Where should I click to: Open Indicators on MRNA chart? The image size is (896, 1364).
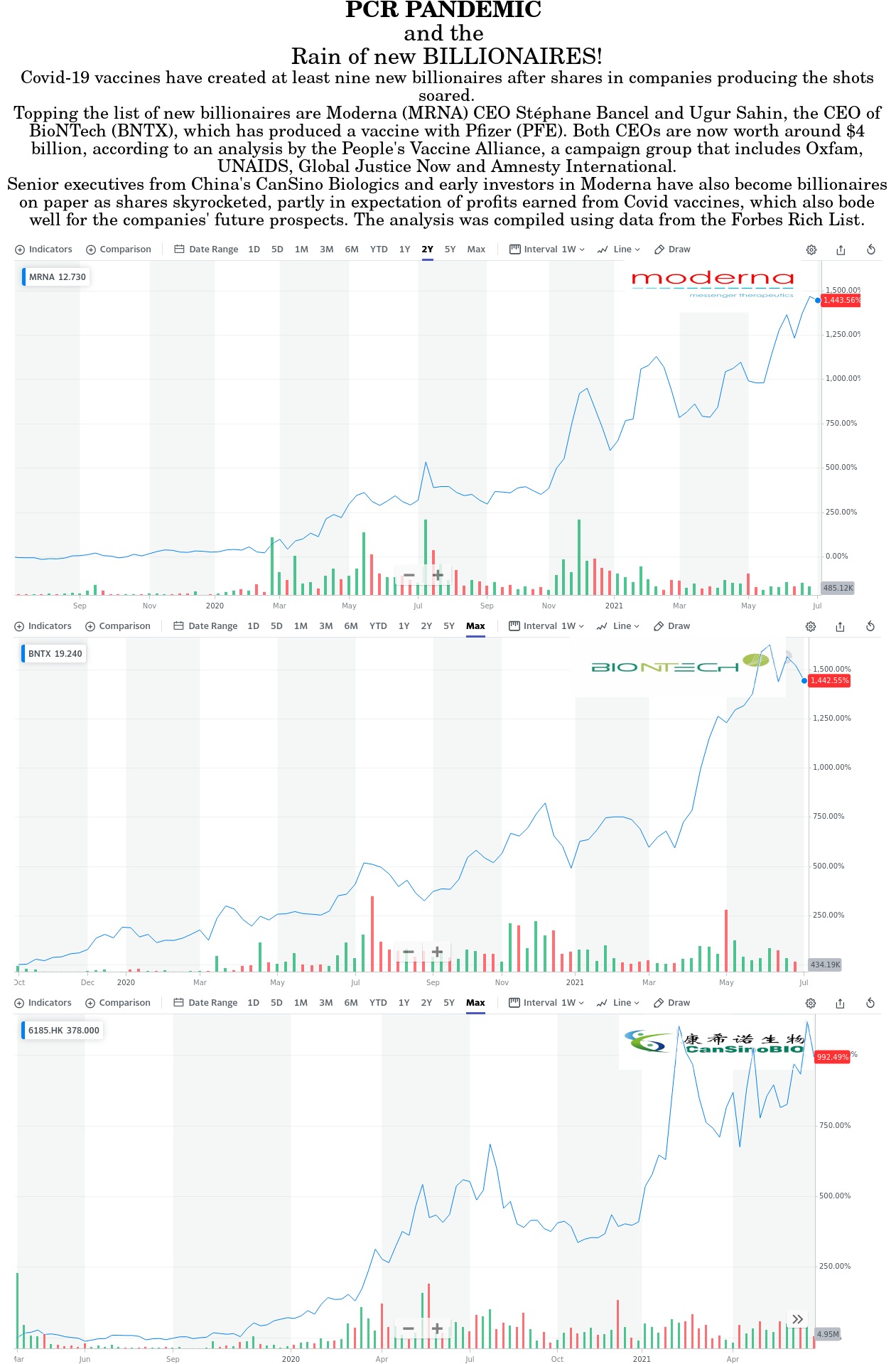tap(43, 249)
